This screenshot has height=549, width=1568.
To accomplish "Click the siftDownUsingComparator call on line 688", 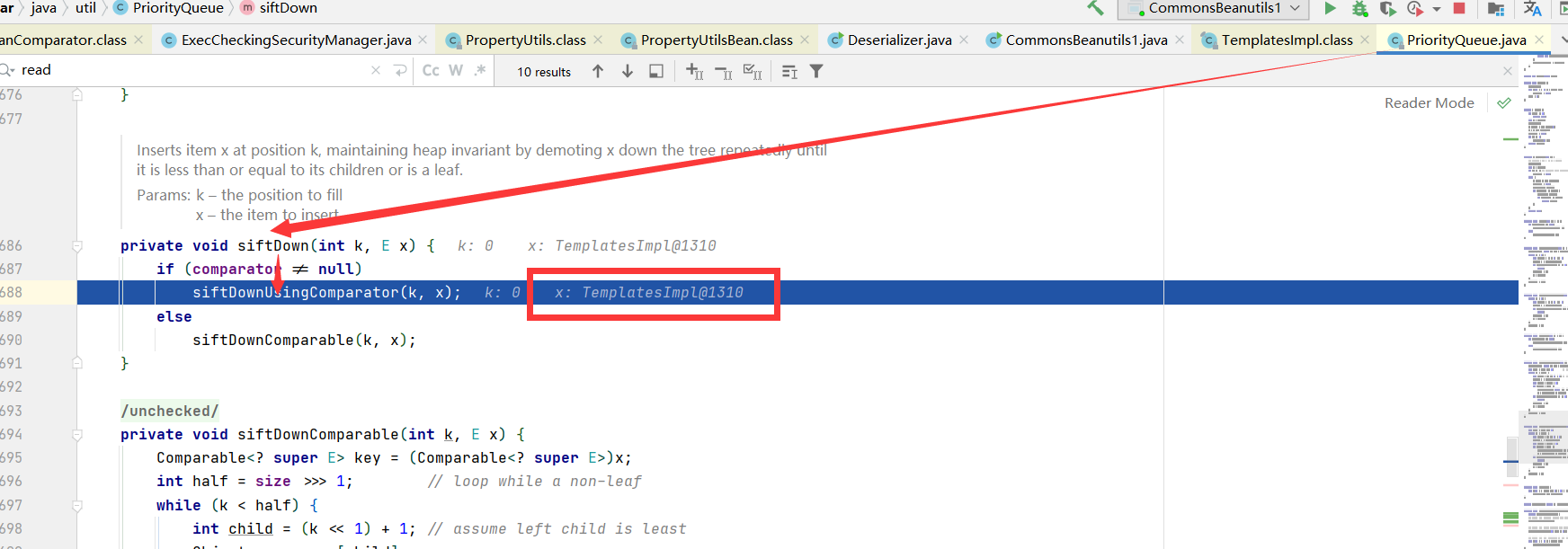I will pyautogui.click(x=296, y=292).
